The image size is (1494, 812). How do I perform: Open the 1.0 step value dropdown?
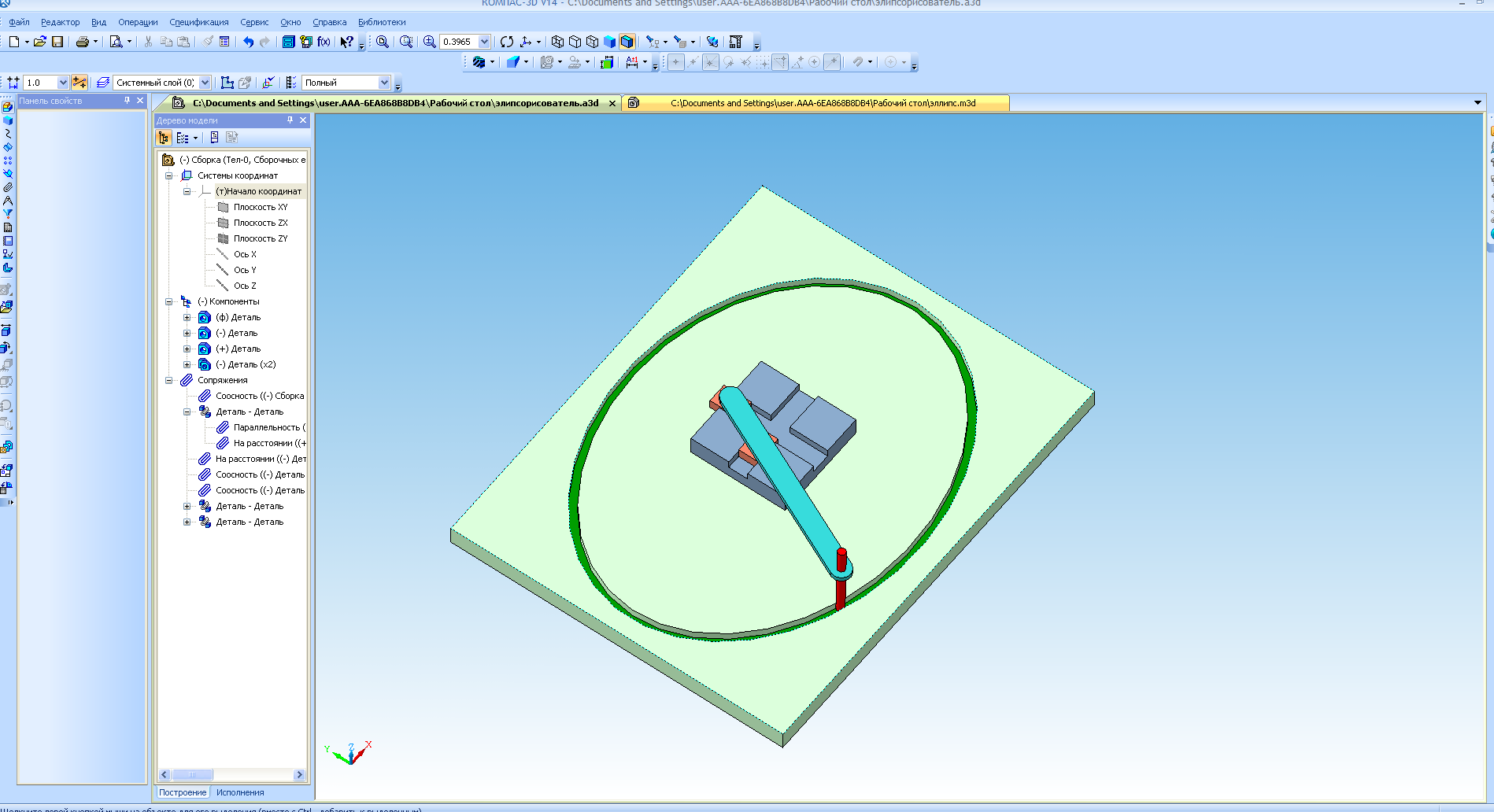(63, 83)
